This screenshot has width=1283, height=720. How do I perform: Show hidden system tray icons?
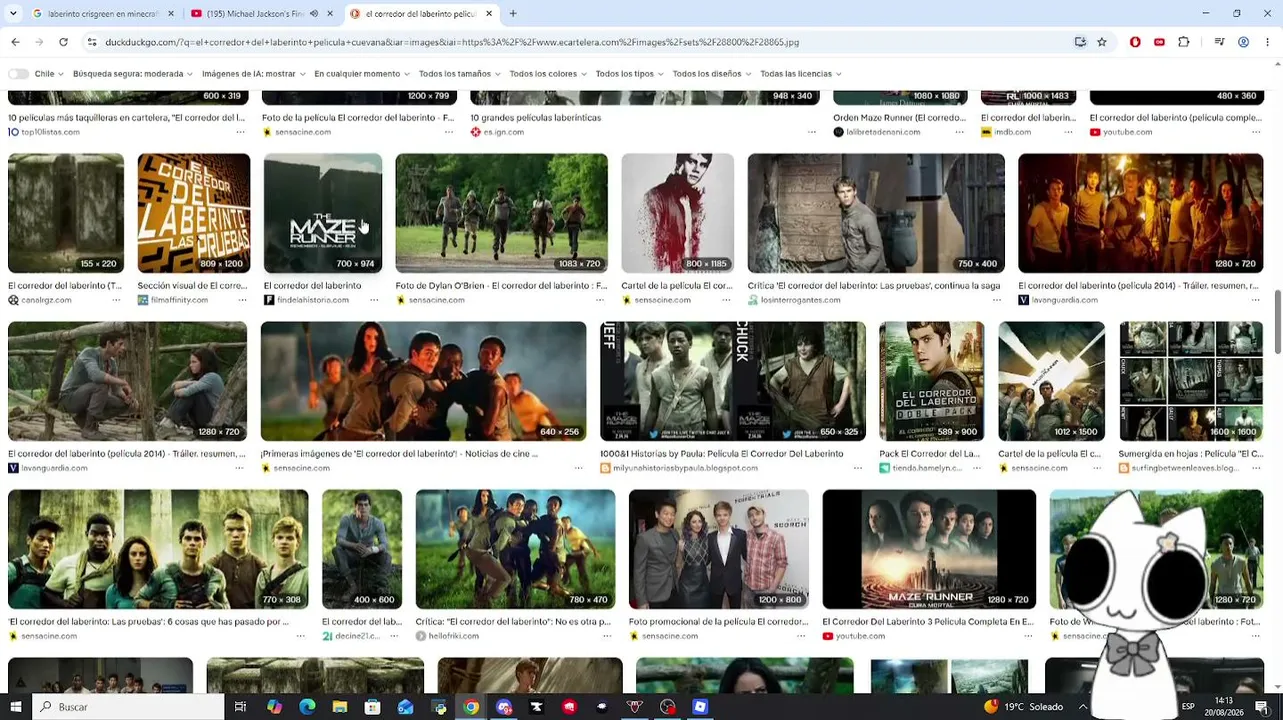pyautogui.click(x=1083, y=707)
